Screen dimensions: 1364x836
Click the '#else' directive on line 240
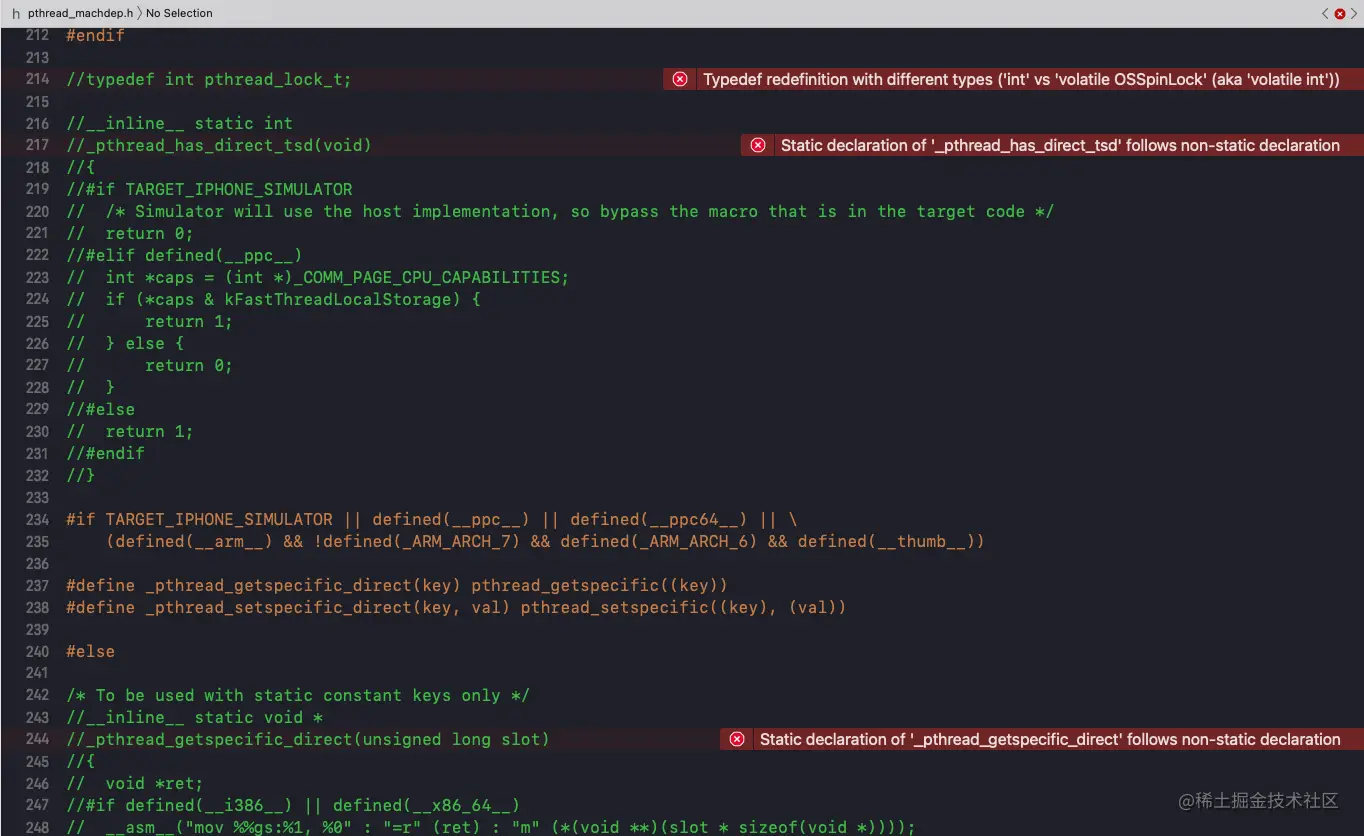pos(90,651)
